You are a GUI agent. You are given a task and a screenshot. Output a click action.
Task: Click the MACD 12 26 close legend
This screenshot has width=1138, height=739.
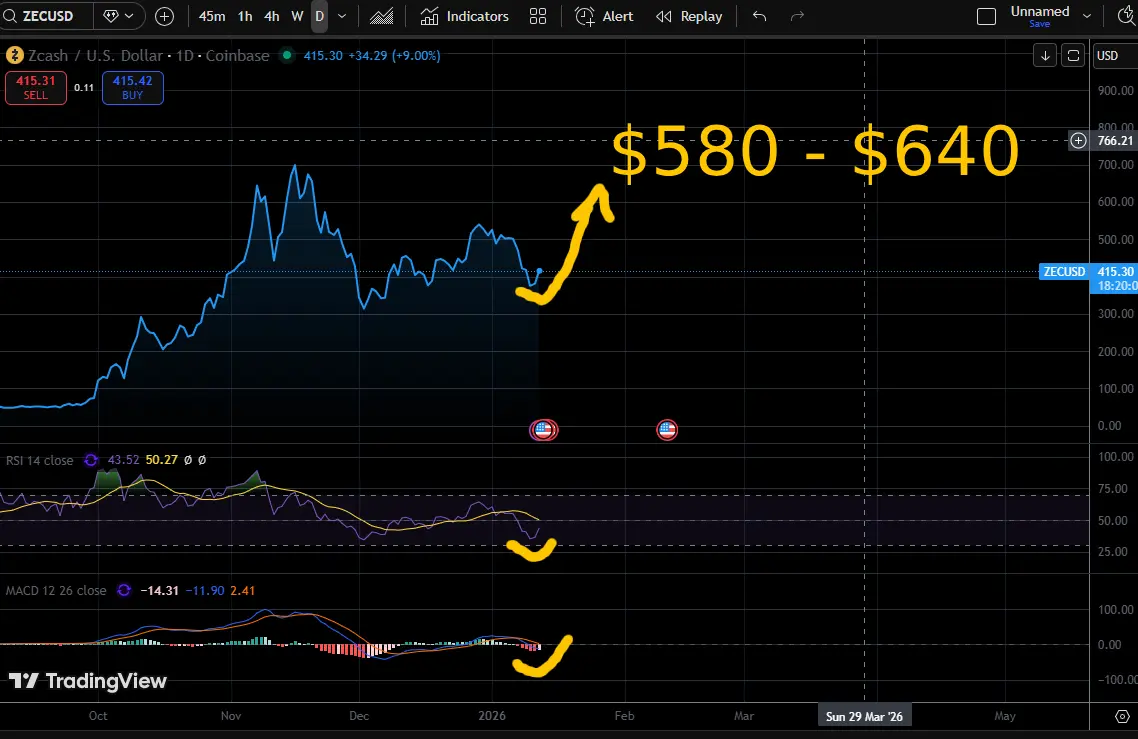(56, 591)
